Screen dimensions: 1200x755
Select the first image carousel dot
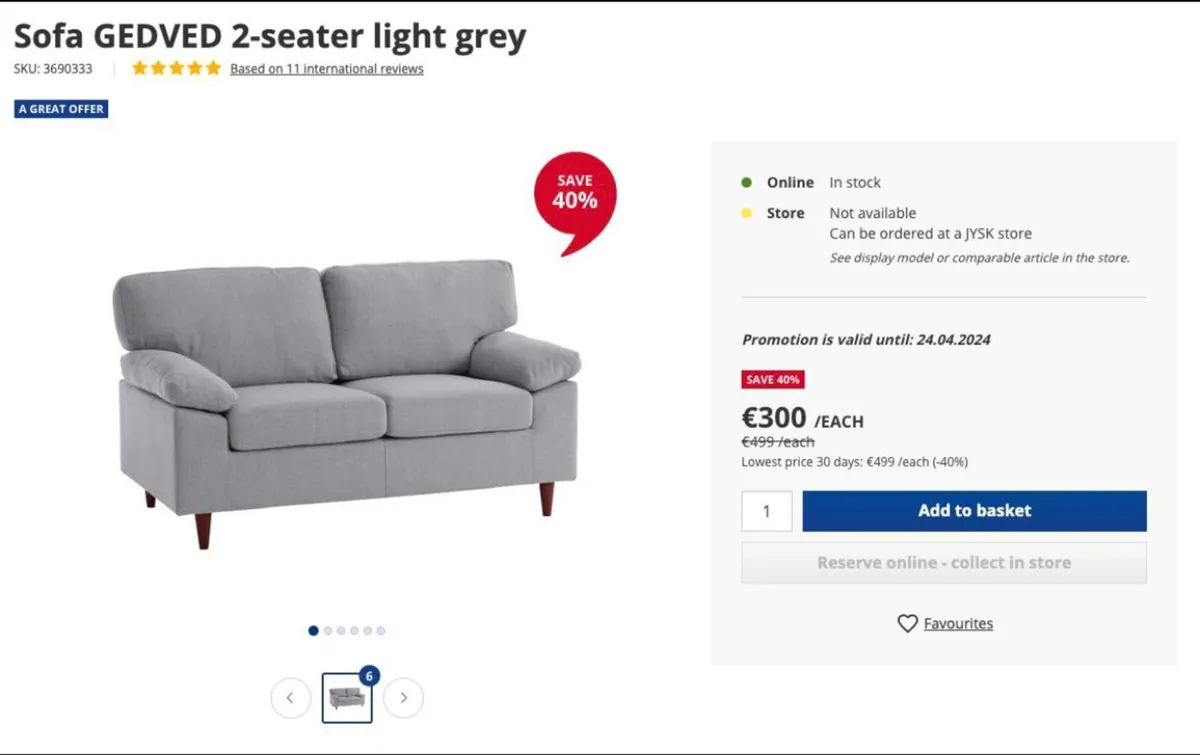[x=313, y=631]
